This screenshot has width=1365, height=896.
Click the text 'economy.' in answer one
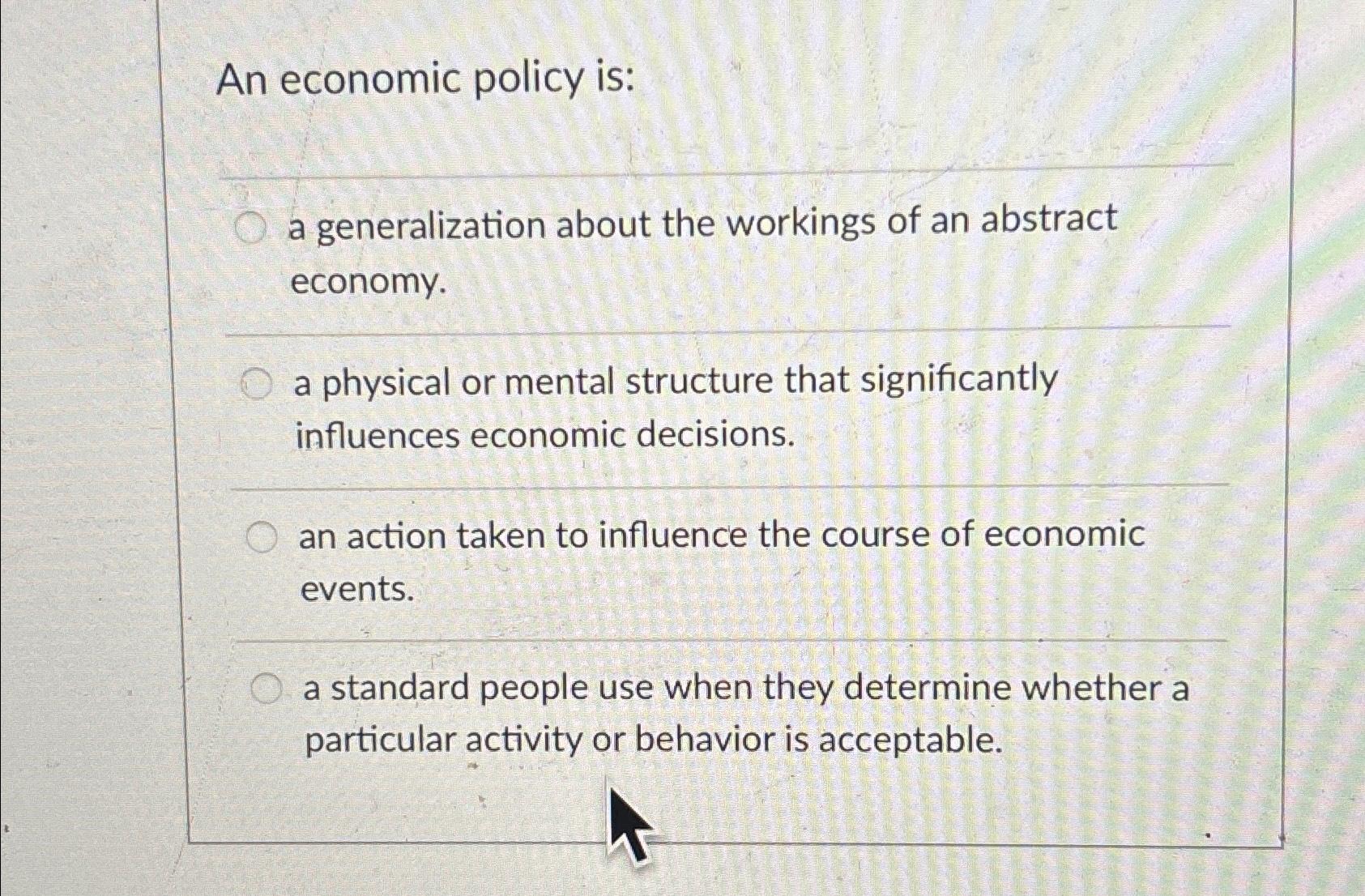coord(370,283)
